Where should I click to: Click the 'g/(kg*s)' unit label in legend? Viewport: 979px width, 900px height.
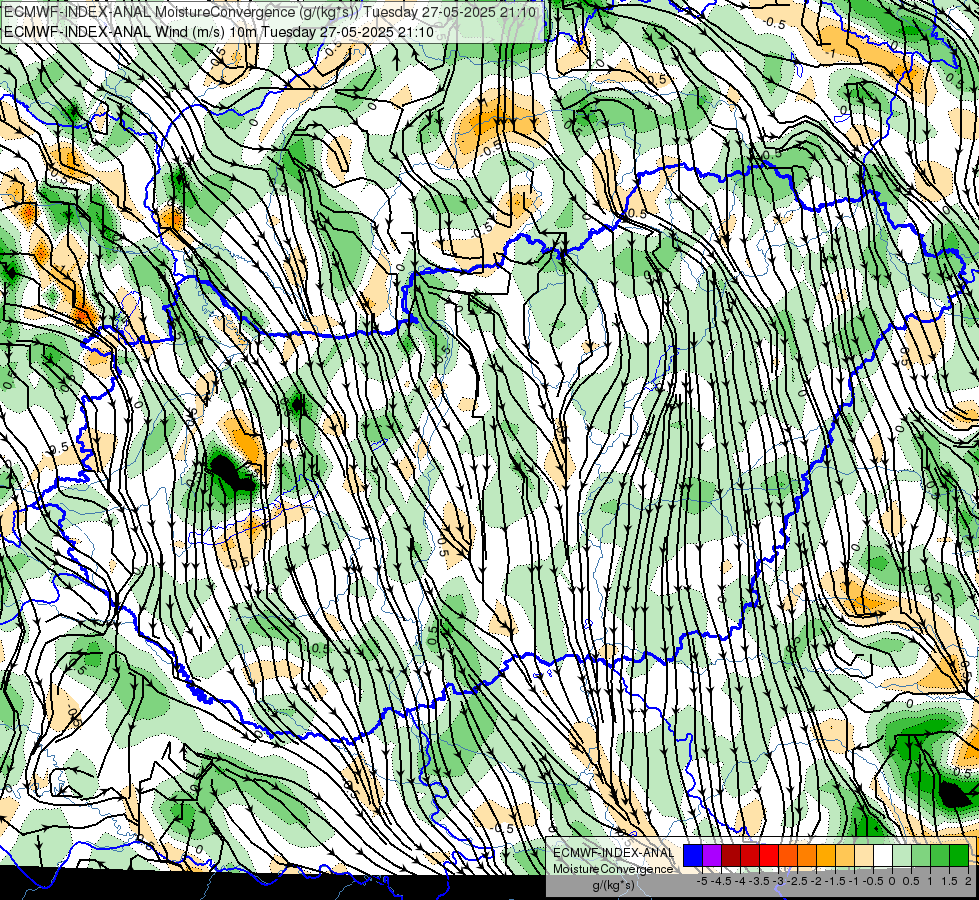pos(613,885)
